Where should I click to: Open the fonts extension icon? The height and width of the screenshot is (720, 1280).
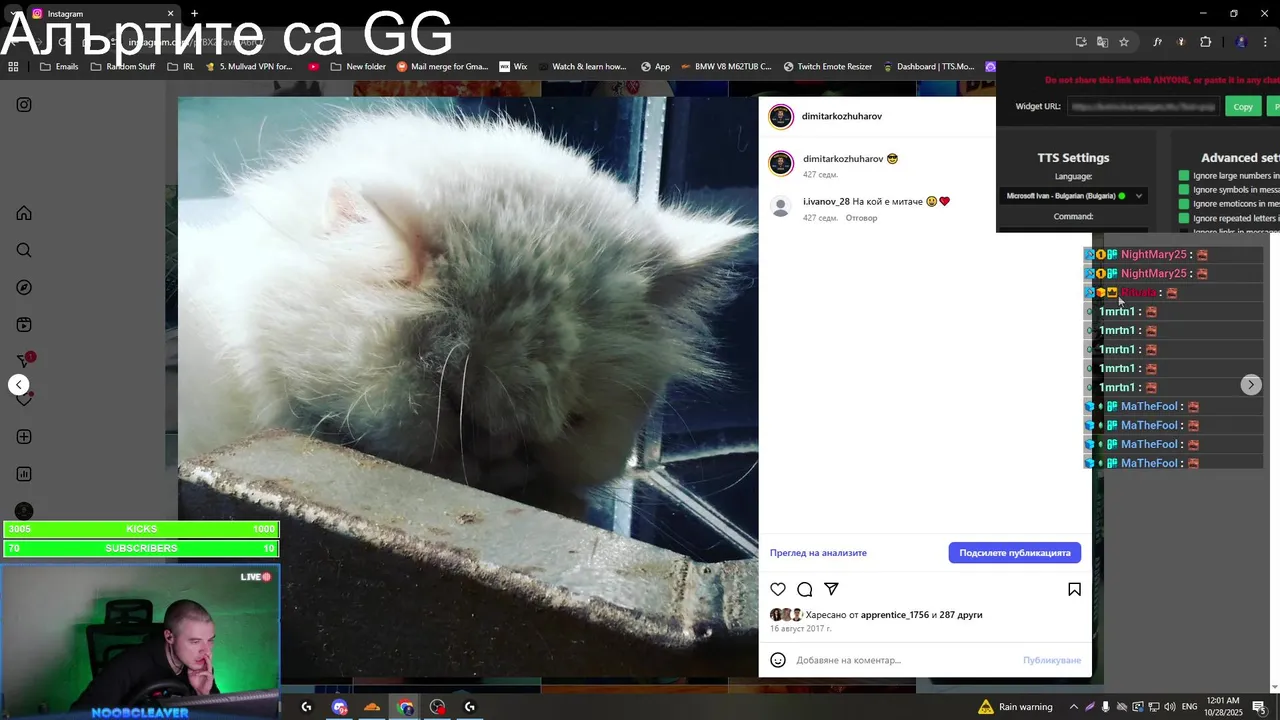[x=1157, y=42]
